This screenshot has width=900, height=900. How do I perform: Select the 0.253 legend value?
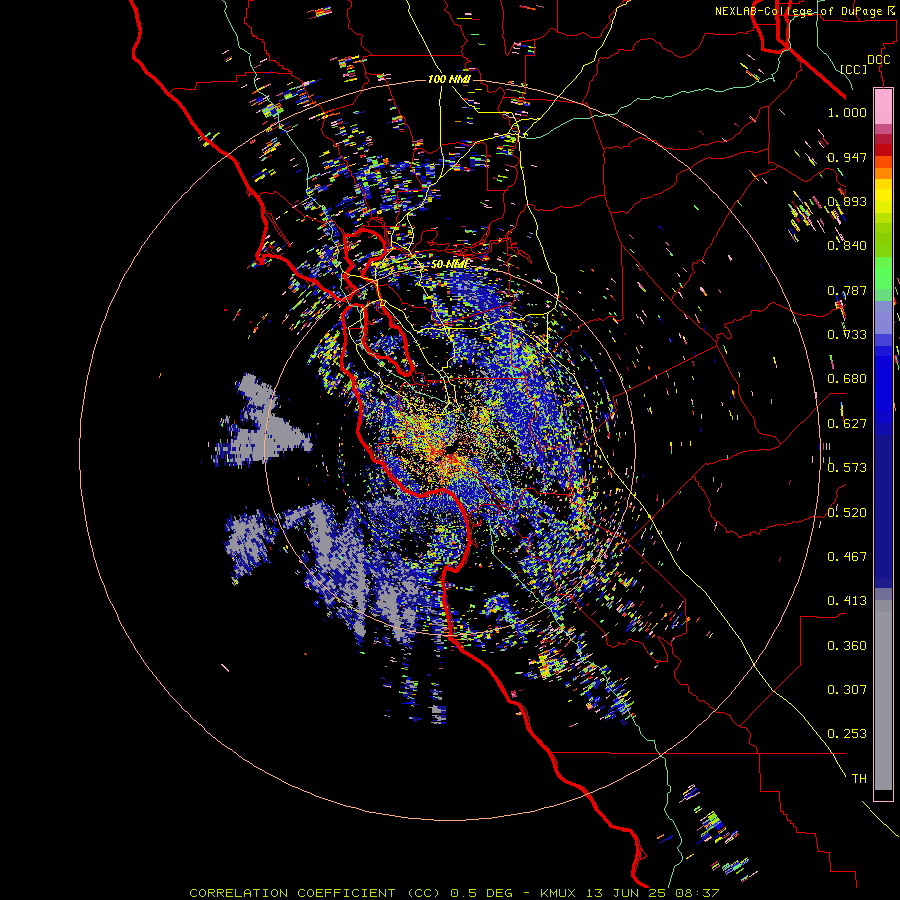847,734
